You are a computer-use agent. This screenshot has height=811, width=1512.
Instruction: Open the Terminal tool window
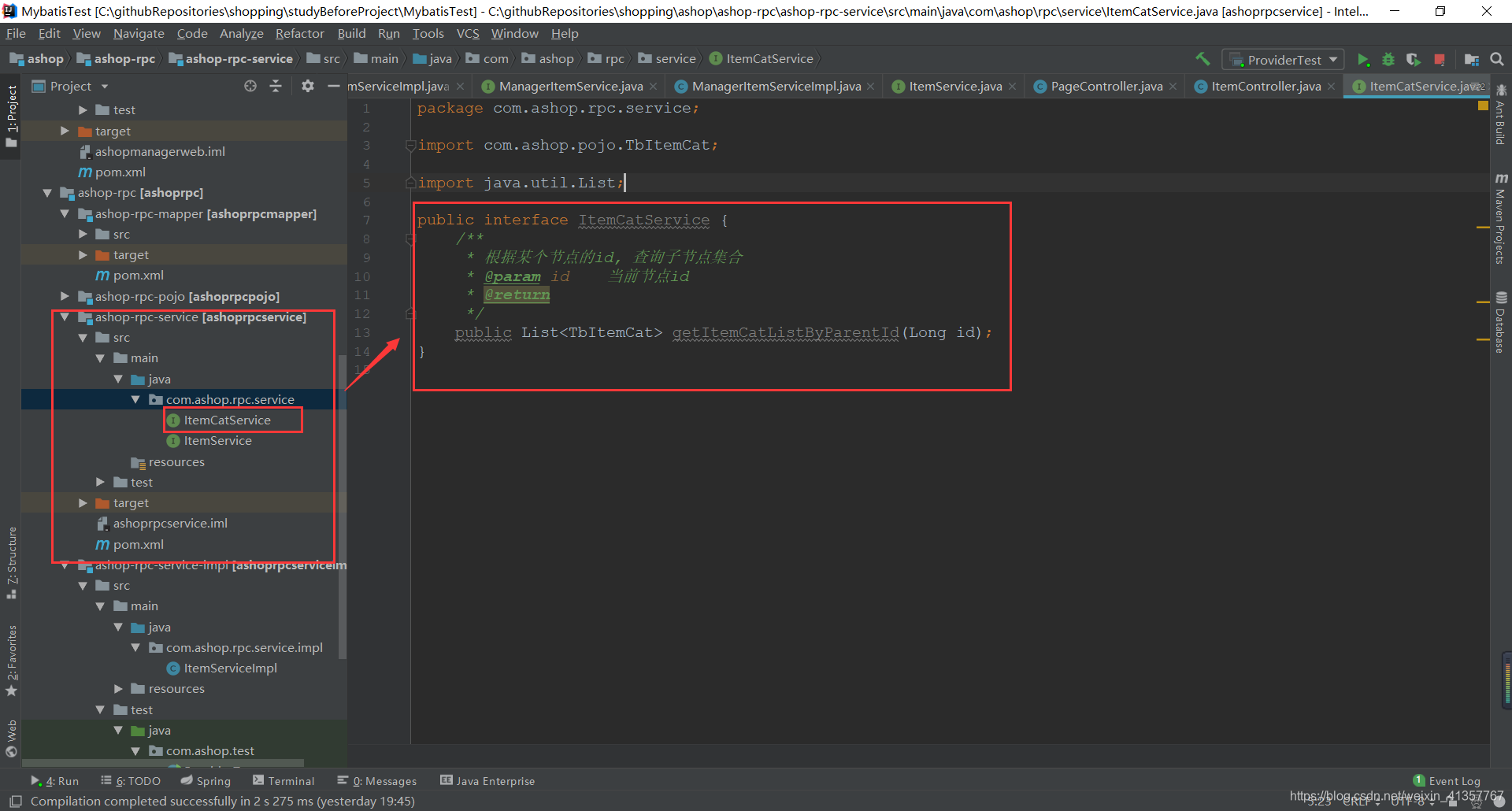point(283,781)
